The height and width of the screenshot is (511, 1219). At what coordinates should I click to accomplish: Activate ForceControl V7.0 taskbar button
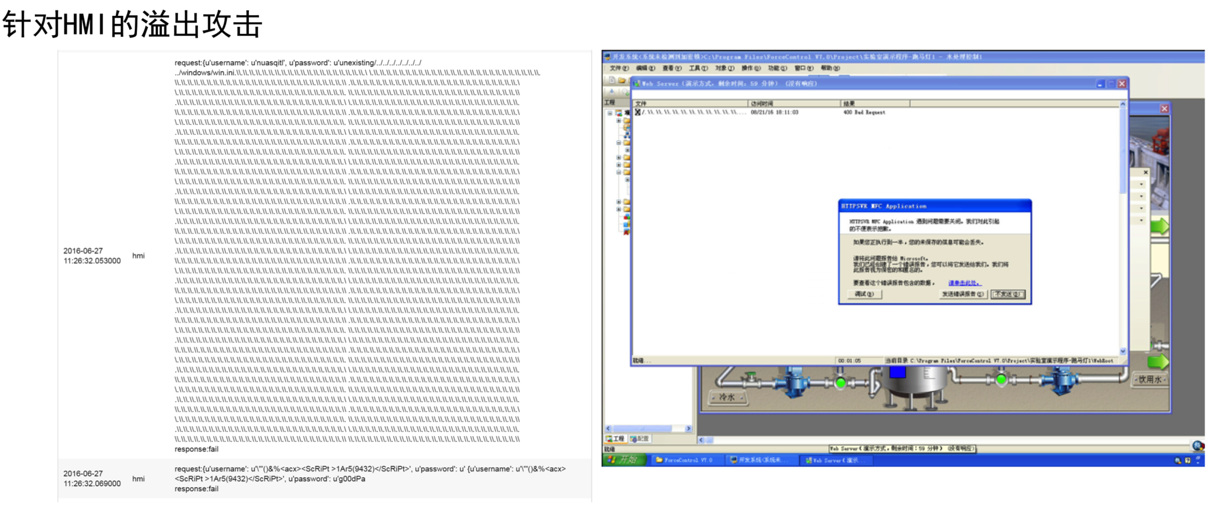tap(686, 460)
